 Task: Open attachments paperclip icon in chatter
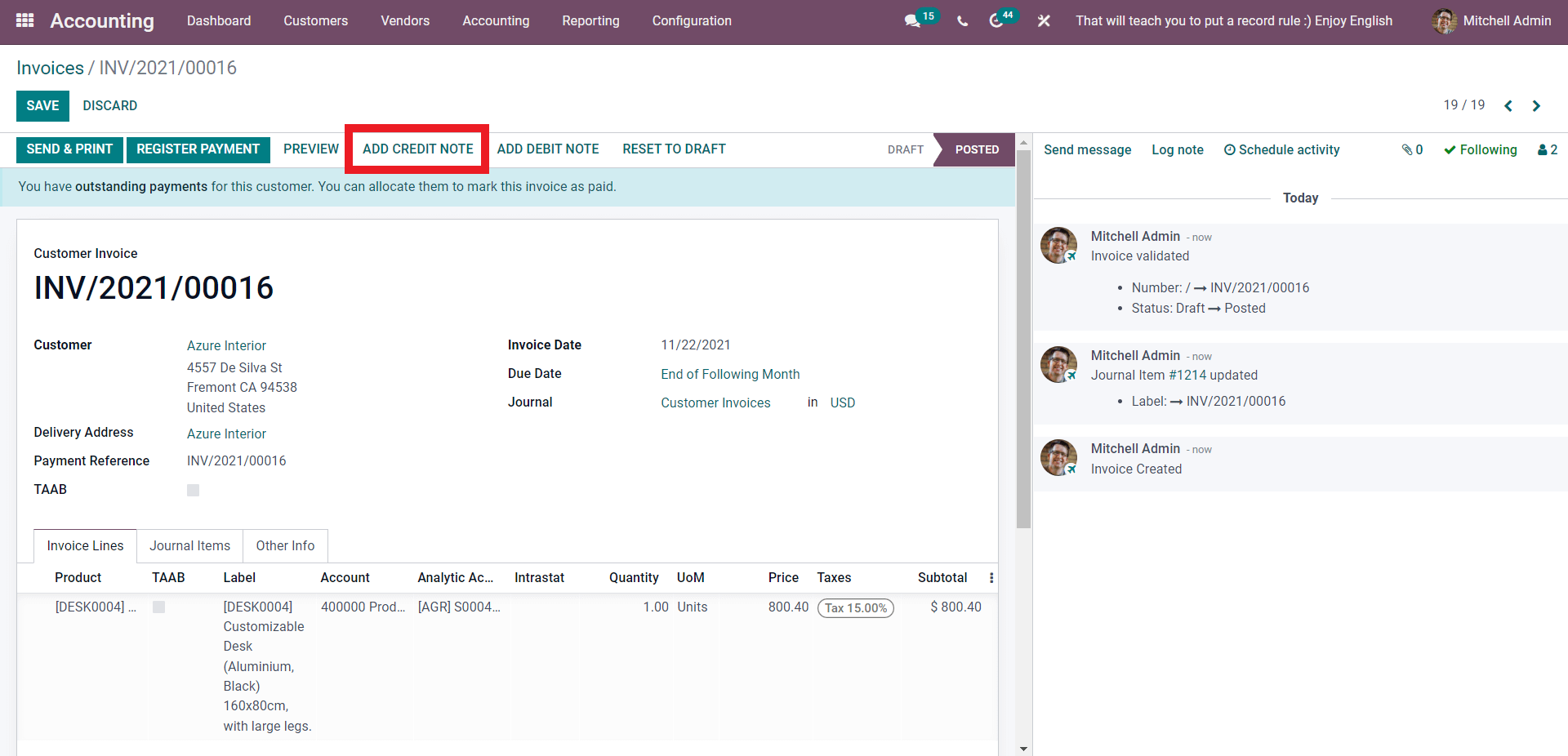(1412, 150)
